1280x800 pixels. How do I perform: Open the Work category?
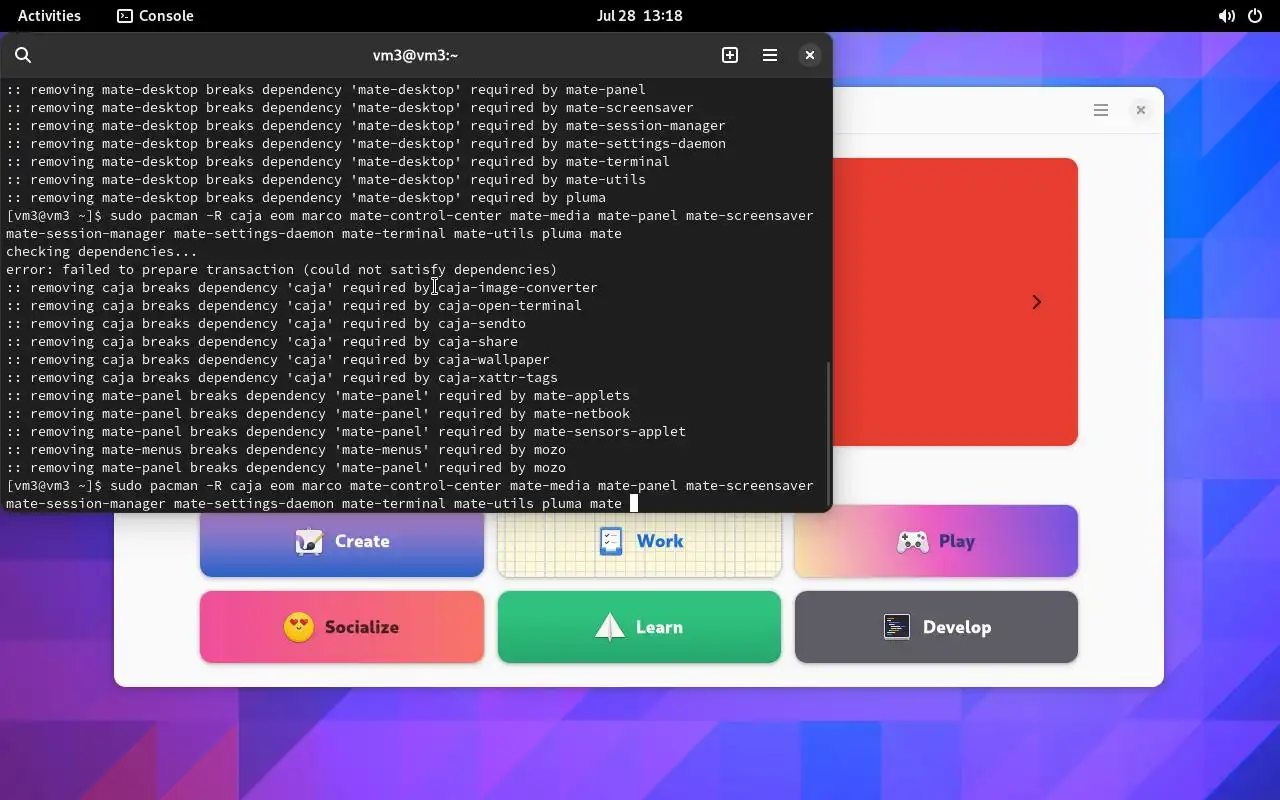(x=639, y=541)
